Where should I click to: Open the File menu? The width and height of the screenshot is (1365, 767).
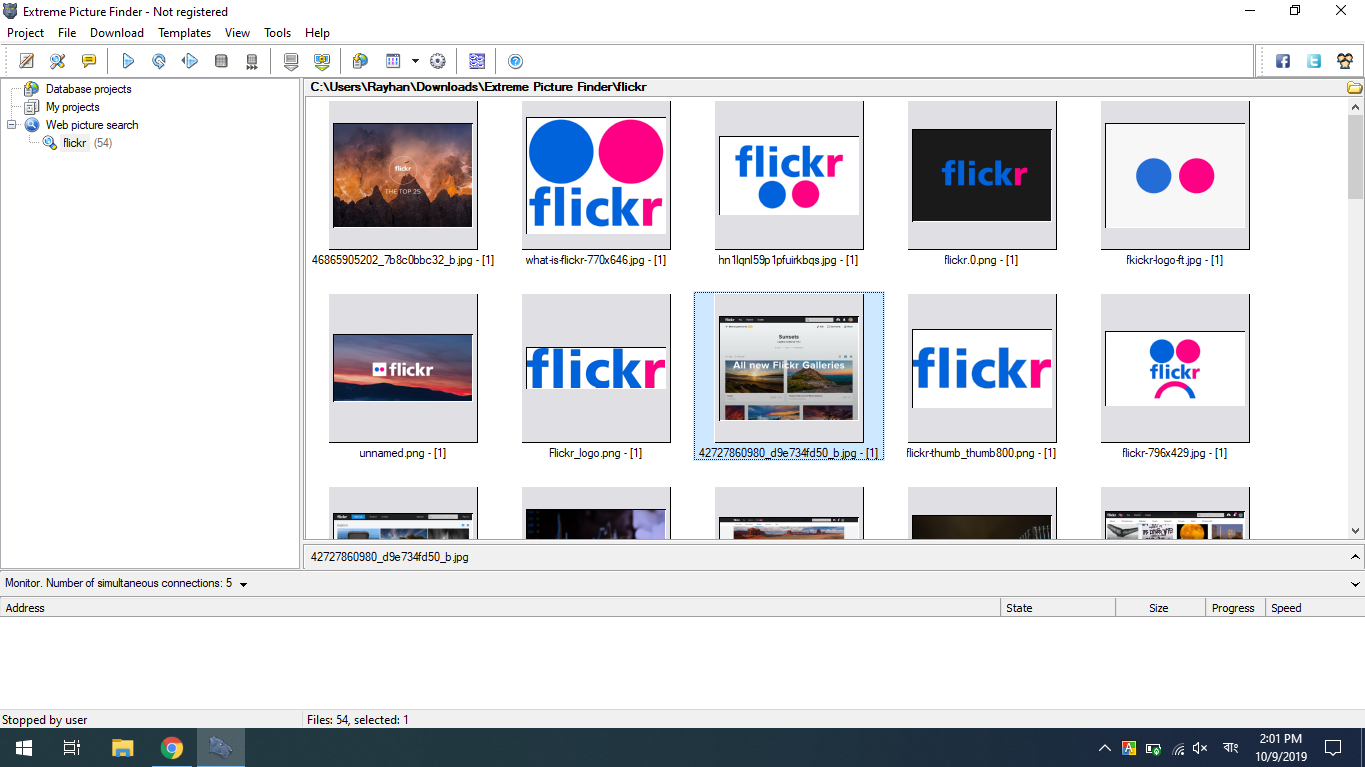[67, 33]
